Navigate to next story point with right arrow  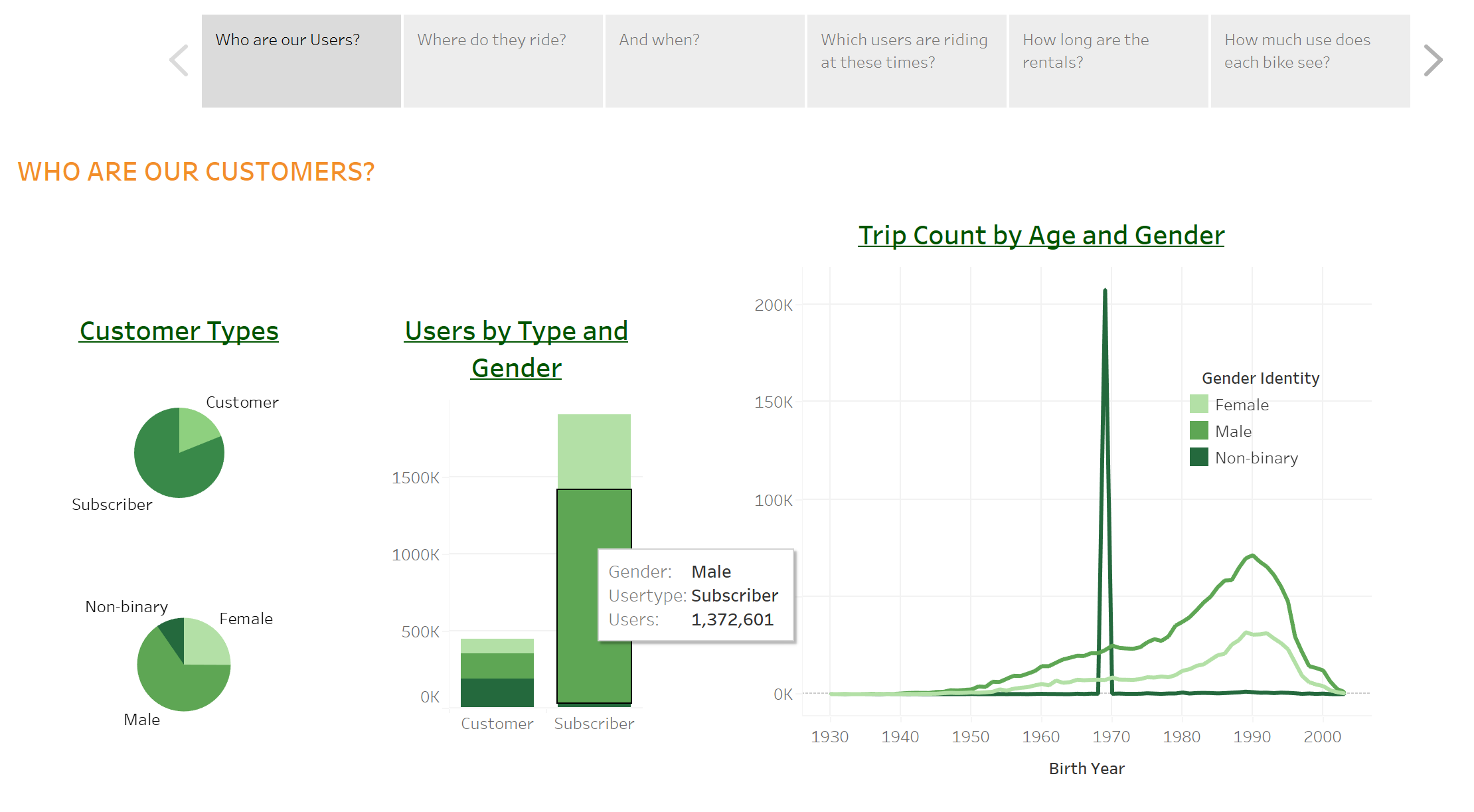1432,60
